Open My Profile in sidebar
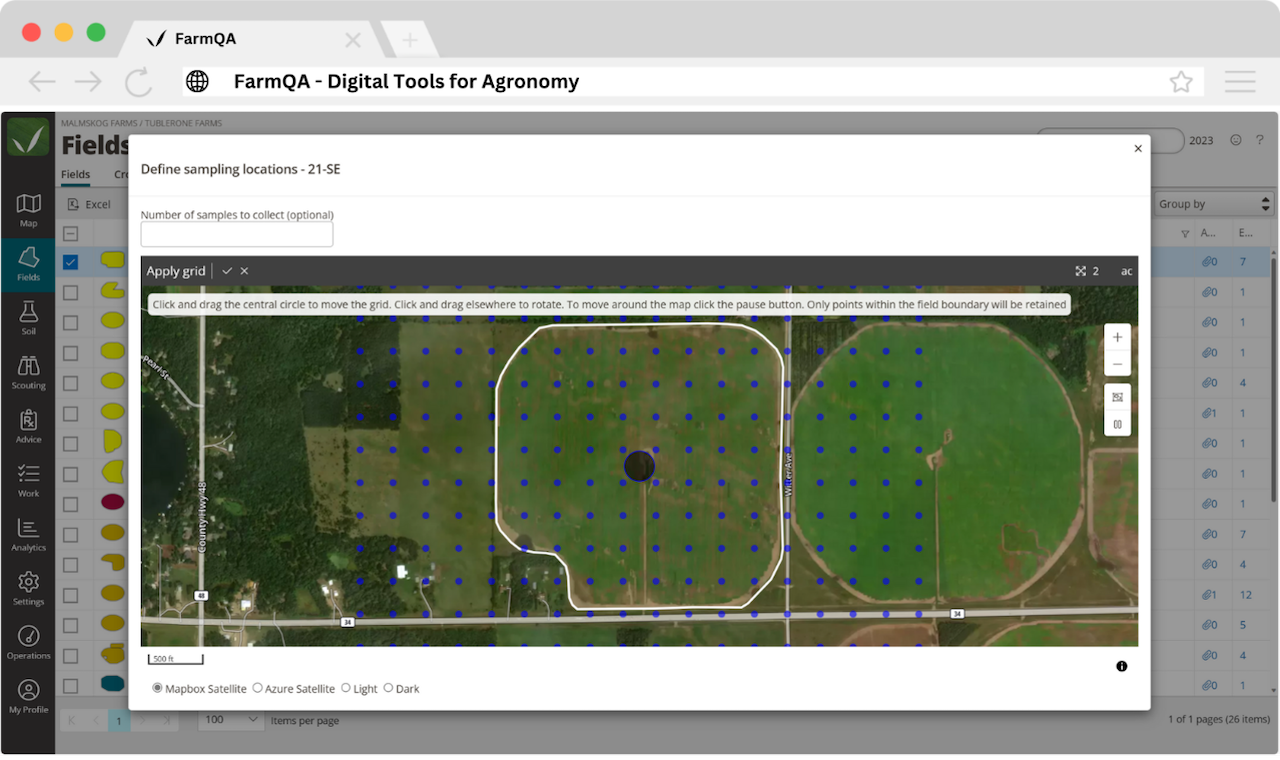Screen dimensions: 1280x760 pos(28,696)
